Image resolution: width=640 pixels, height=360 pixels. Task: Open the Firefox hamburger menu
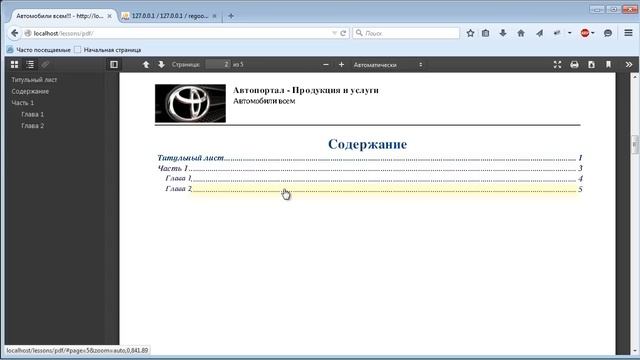pos(629,33)
